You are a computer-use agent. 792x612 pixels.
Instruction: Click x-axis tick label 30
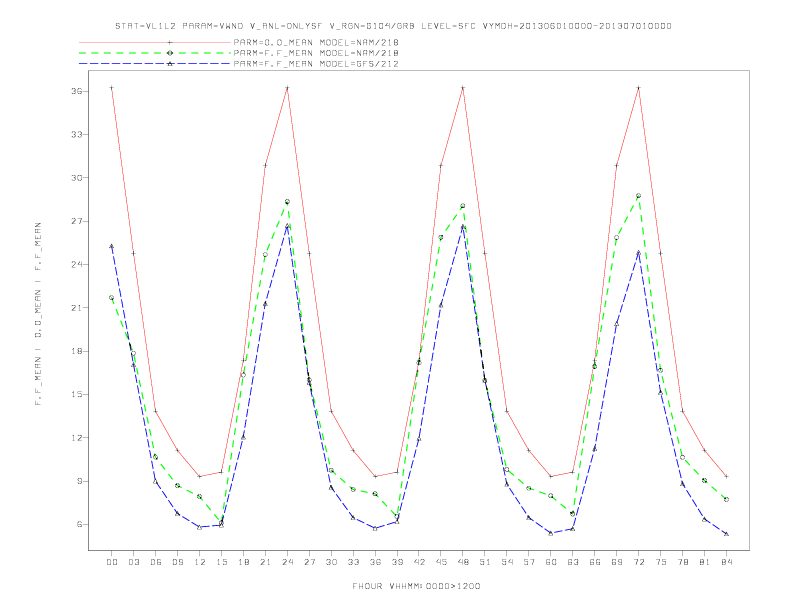(331, 562)
